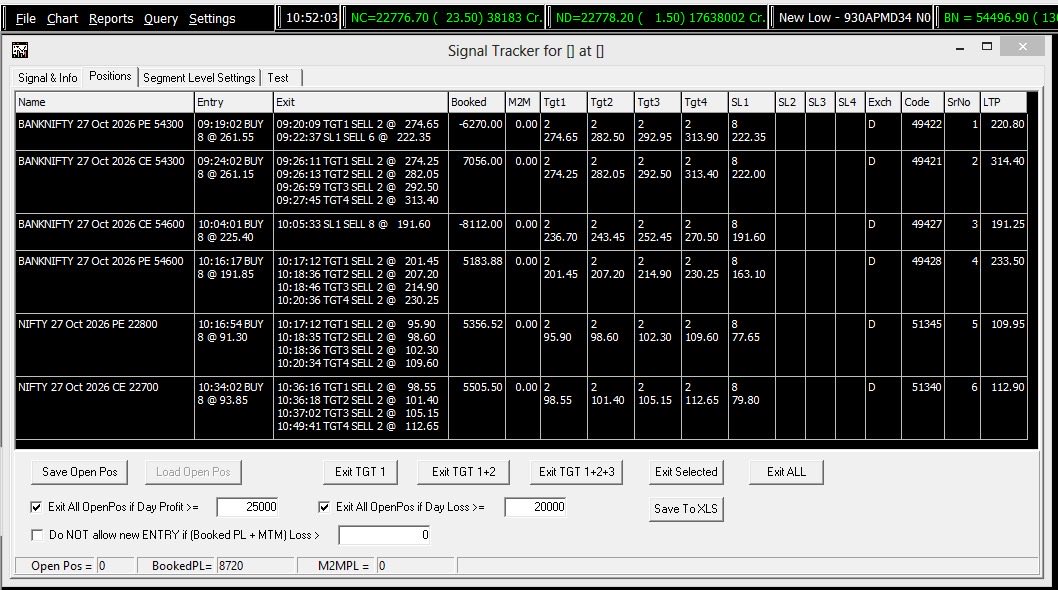Click the ND=22778.20 ticker panel

tap(659, 18)
